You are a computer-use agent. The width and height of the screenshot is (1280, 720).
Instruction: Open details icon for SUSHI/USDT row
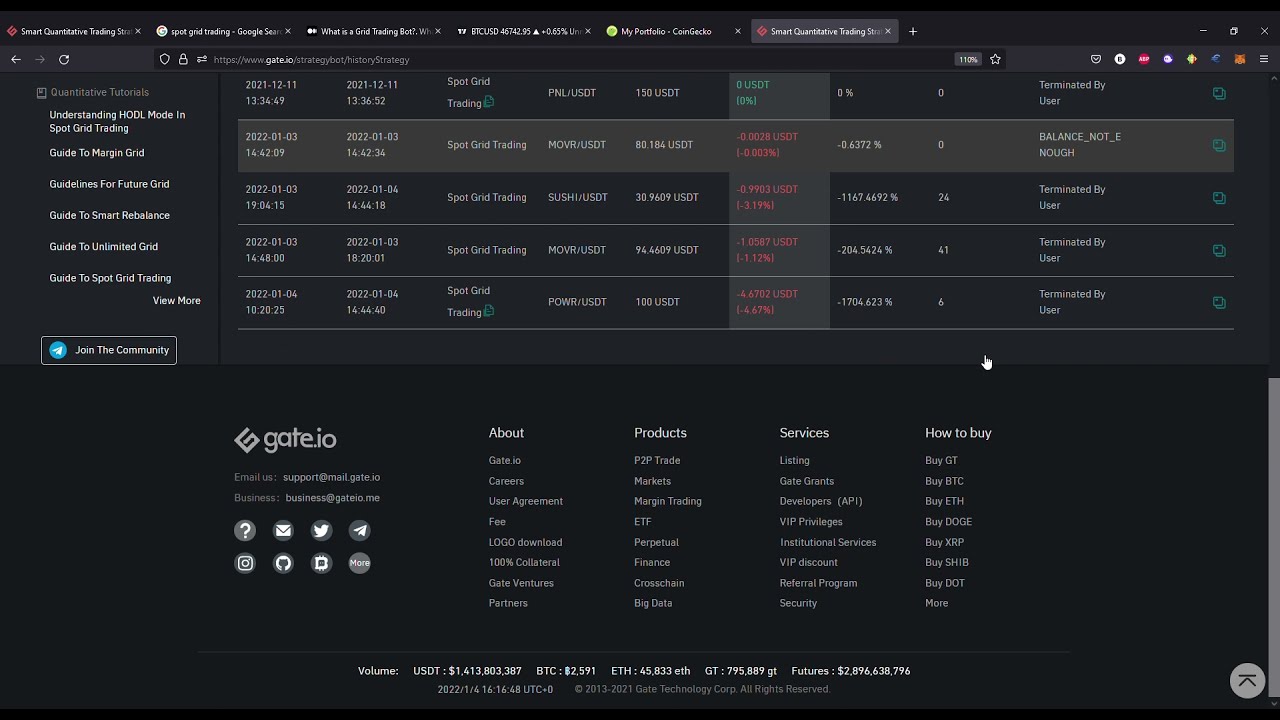[x=1219, y=198]
